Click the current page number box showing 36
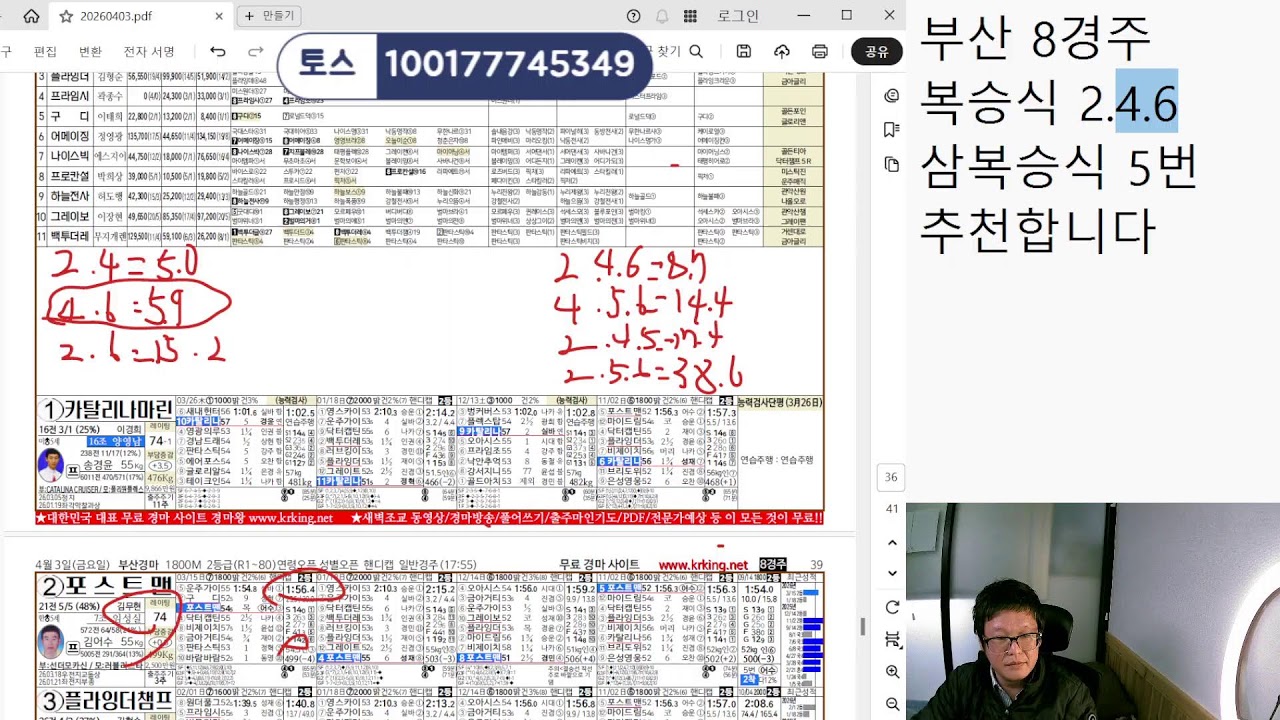This screenshot has width=1280, height=720. 891,478
